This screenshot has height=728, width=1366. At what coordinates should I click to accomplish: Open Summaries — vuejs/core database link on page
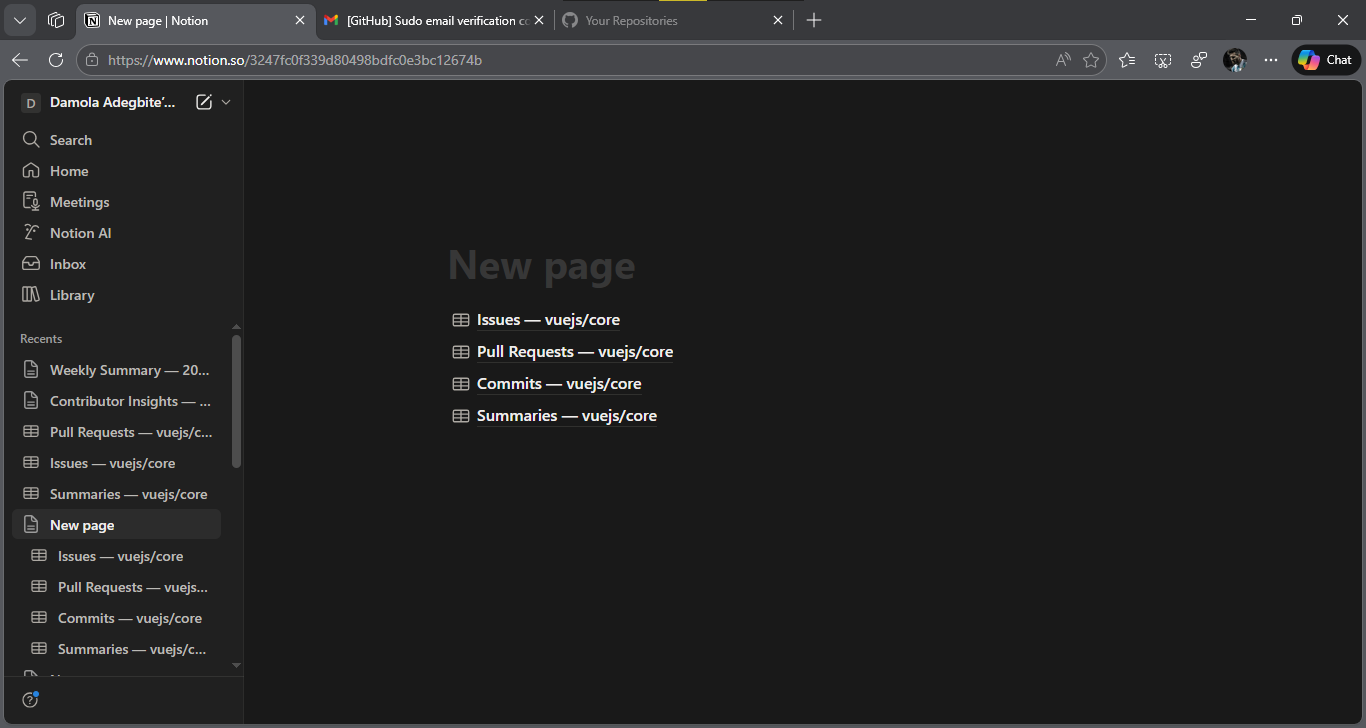pyautogui.click(x=567, y=416)
